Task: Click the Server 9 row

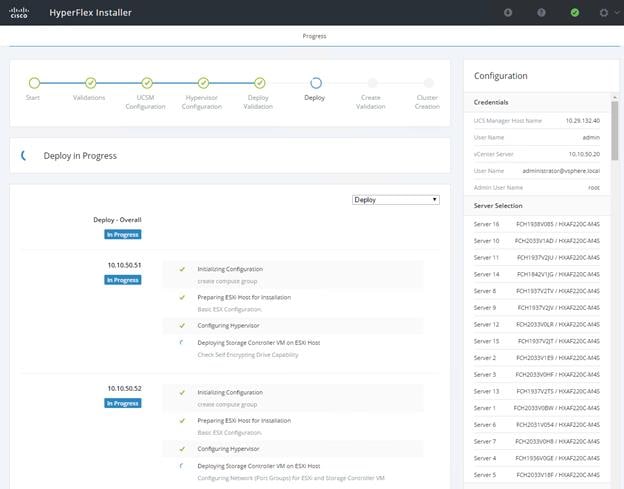Action: click(x=536, y=308)
